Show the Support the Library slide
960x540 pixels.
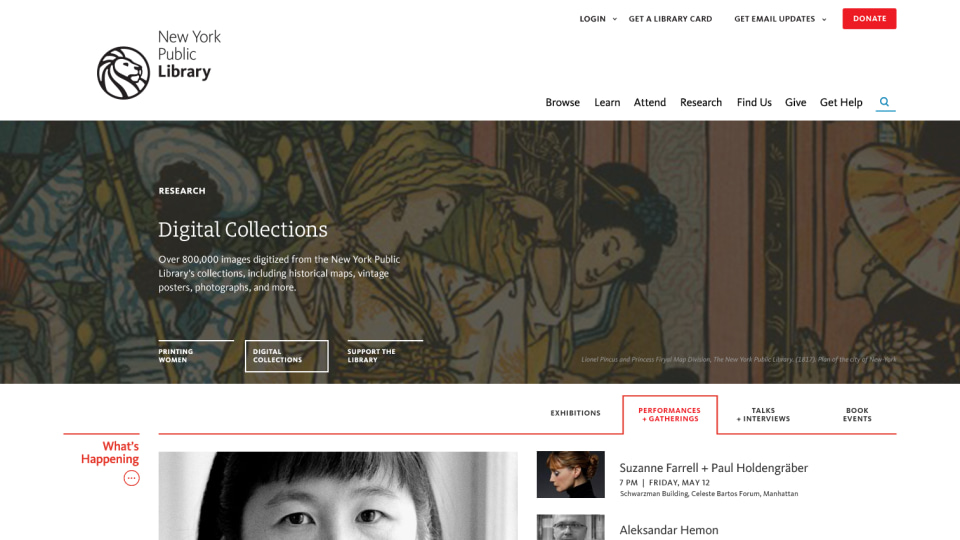pos(384,355)
